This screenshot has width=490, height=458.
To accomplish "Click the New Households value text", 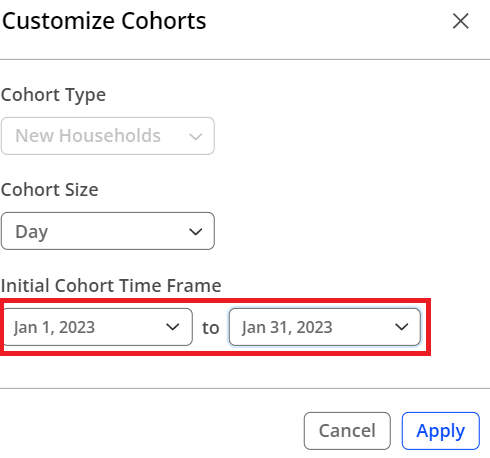I will (88, 136).
